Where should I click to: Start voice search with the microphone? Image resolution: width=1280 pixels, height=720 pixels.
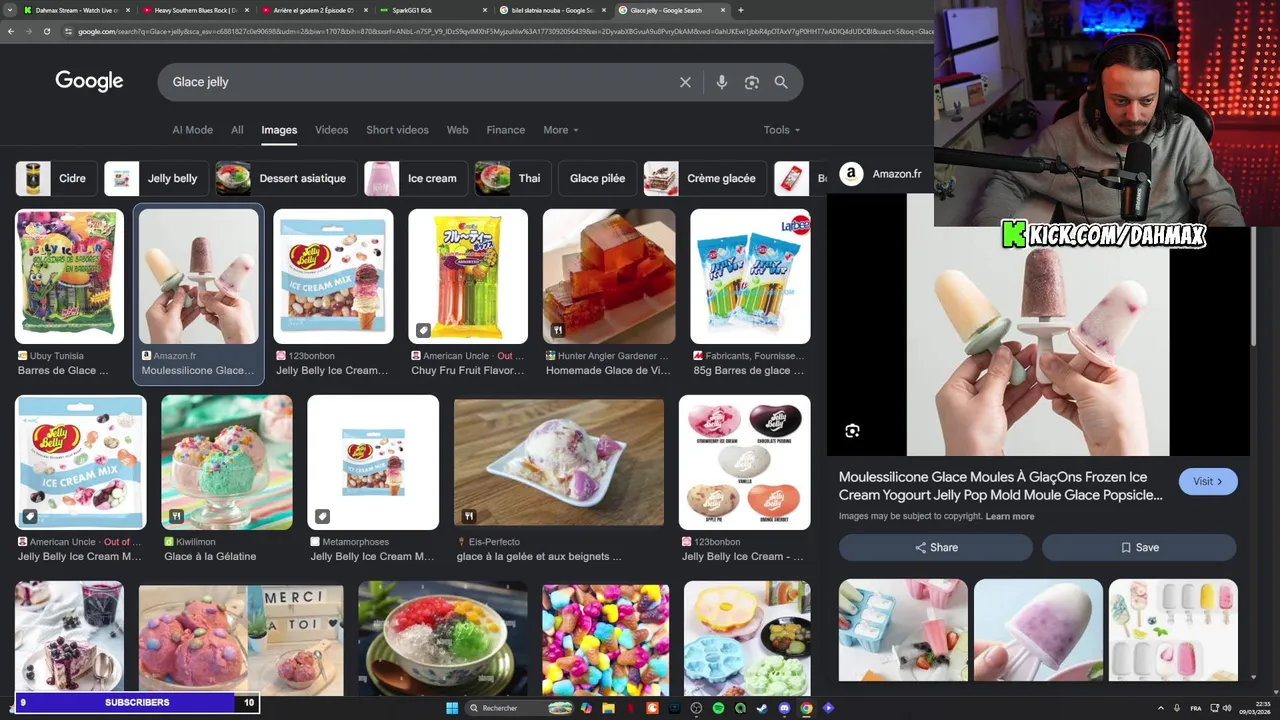722,82
